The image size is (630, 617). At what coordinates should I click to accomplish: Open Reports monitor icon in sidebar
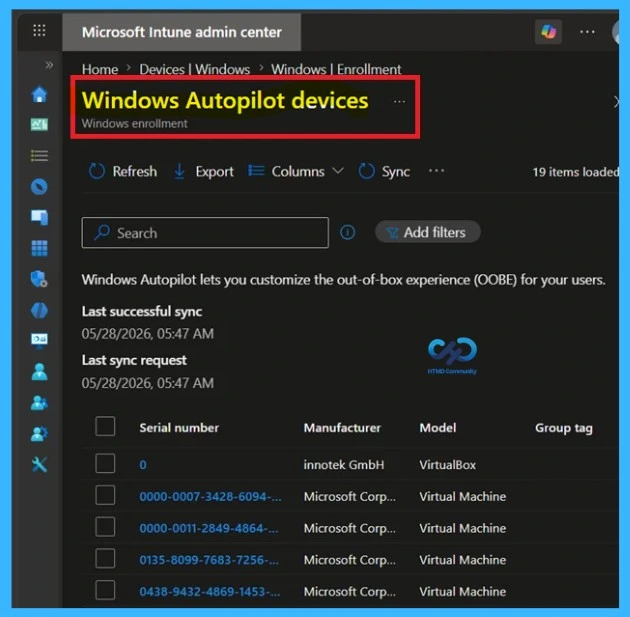(x=39, y=341)
